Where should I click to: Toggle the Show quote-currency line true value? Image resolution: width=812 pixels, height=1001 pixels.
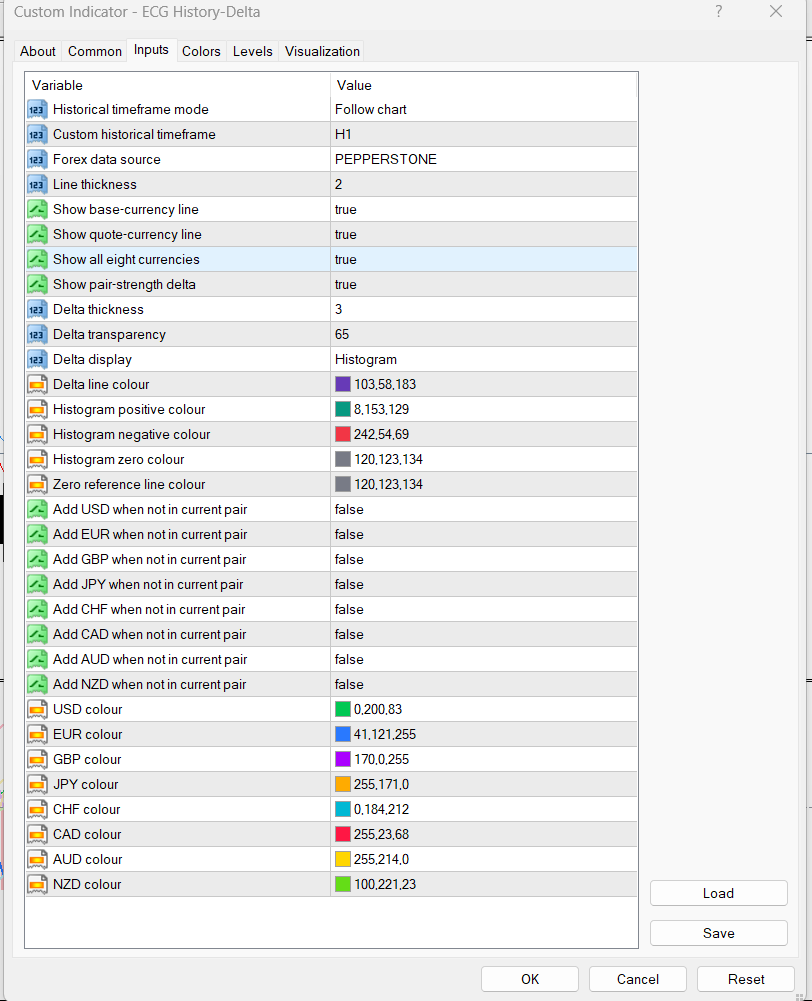point(484,234)
